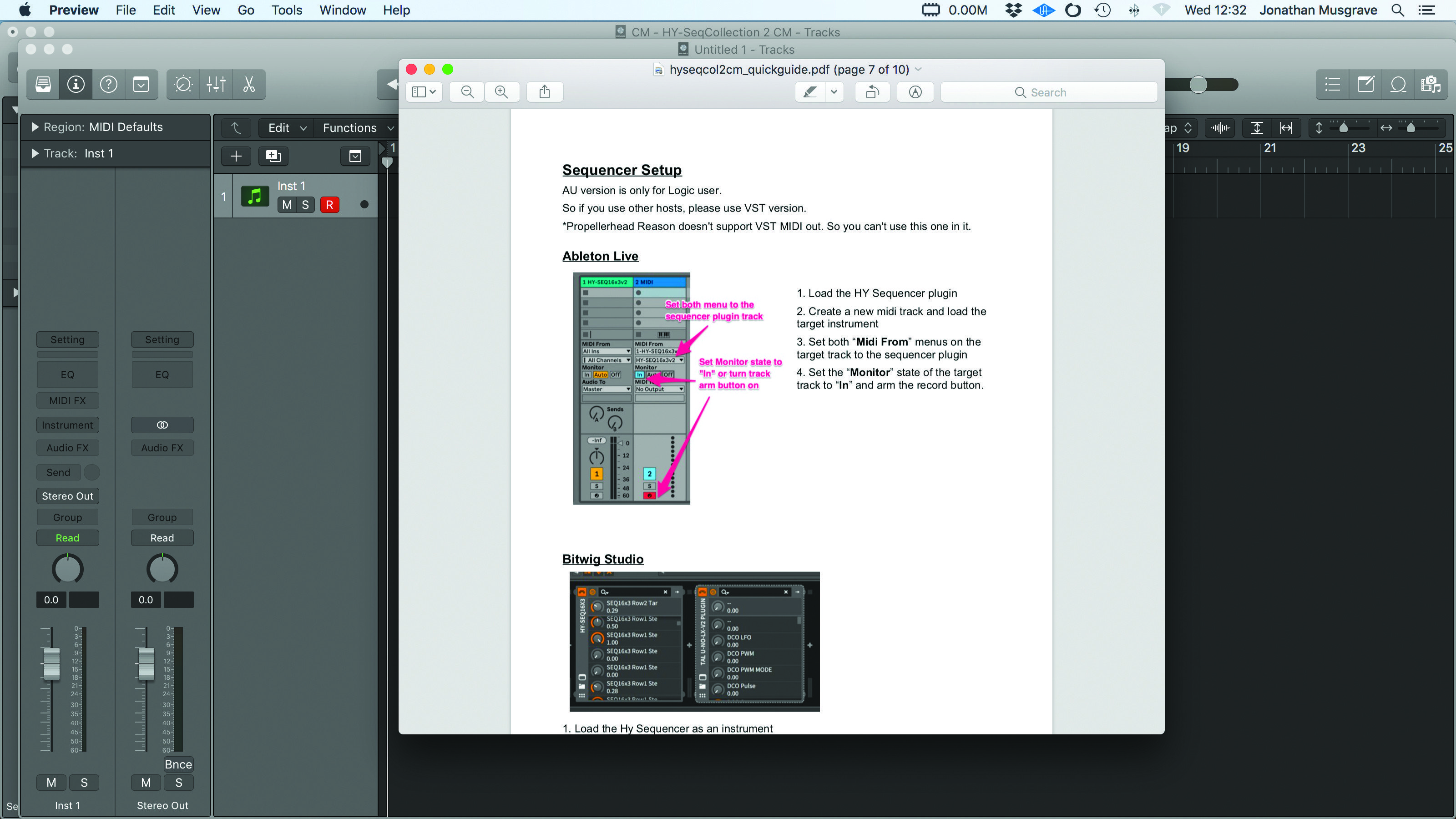1456x819 pixels.
Task: Mute the Inst 1 track in track header
Action: coord(287,205)
